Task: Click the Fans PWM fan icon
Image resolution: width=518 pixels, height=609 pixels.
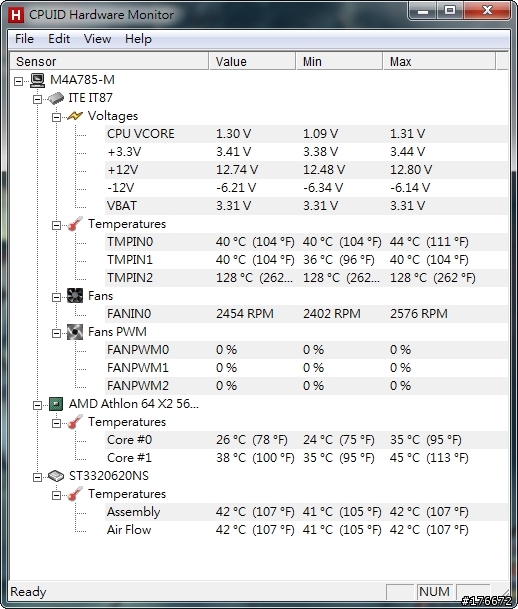Action: (75, 332)
